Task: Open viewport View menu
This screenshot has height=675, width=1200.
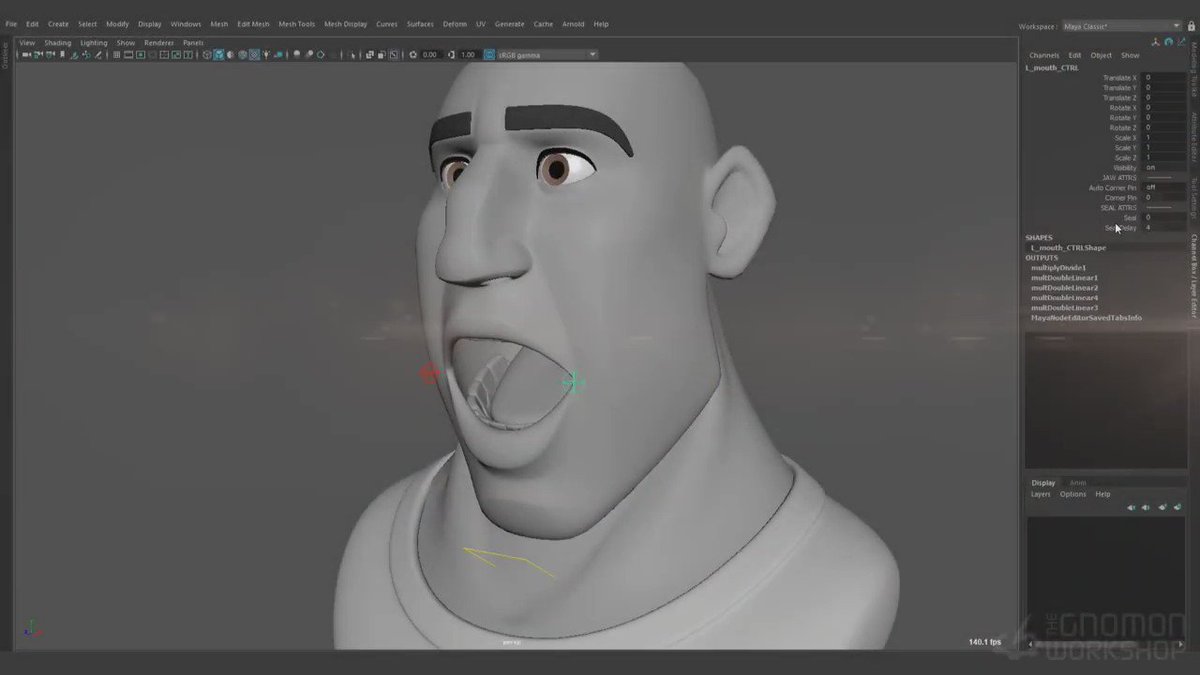Action: (27, 43)
